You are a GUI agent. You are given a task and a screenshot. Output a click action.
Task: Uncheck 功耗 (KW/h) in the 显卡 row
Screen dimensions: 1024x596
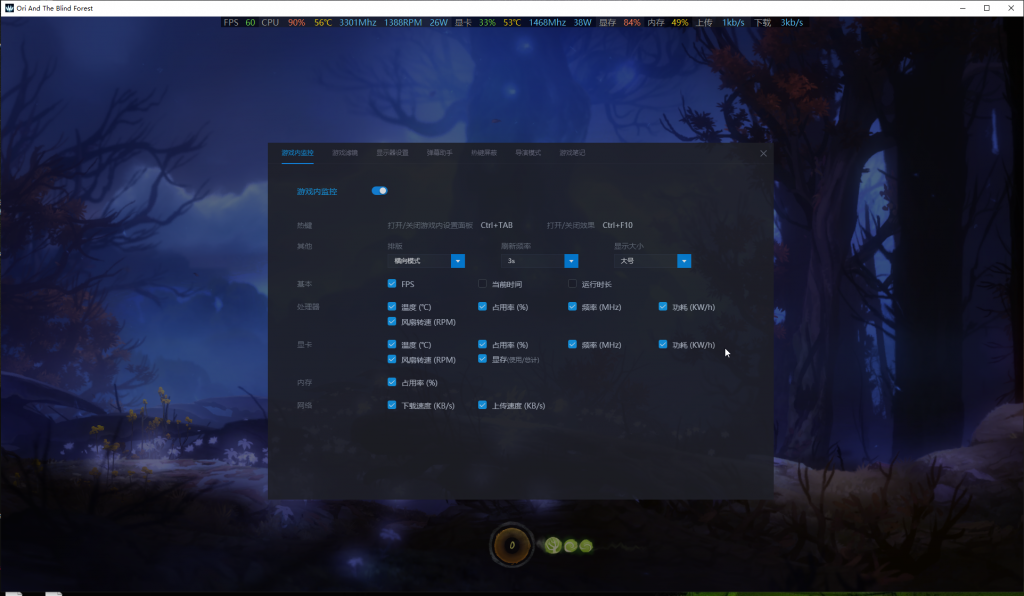coord(663,344)
